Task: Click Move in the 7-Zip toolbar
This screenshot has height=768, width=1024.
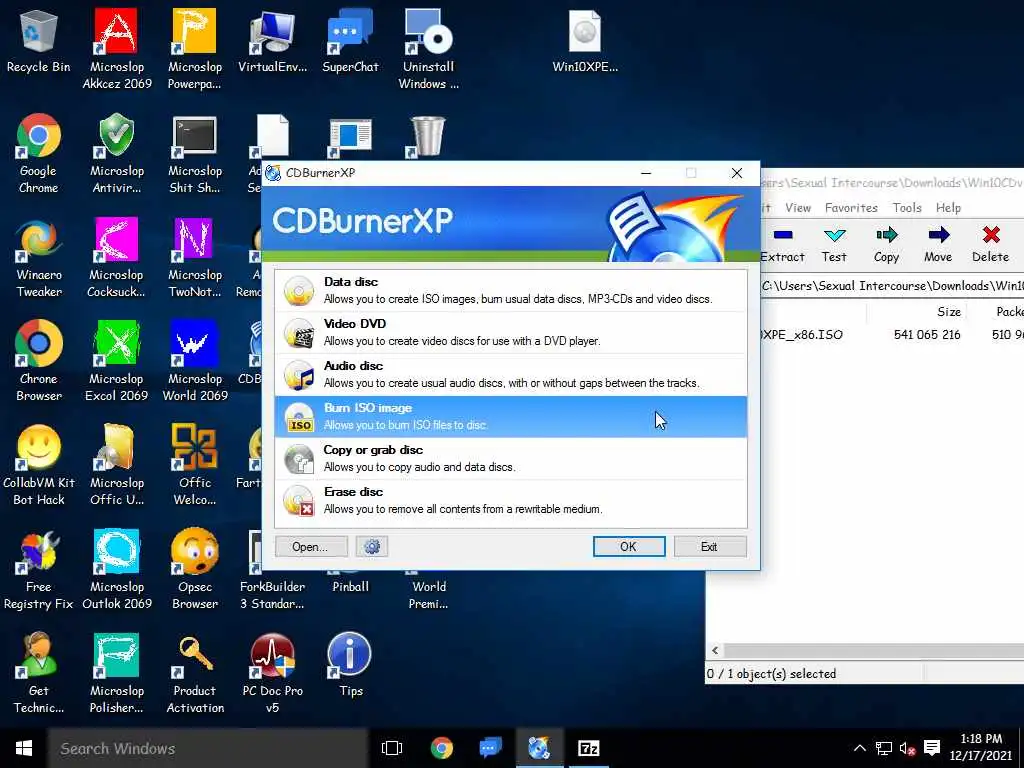Action: pos(938,244)
